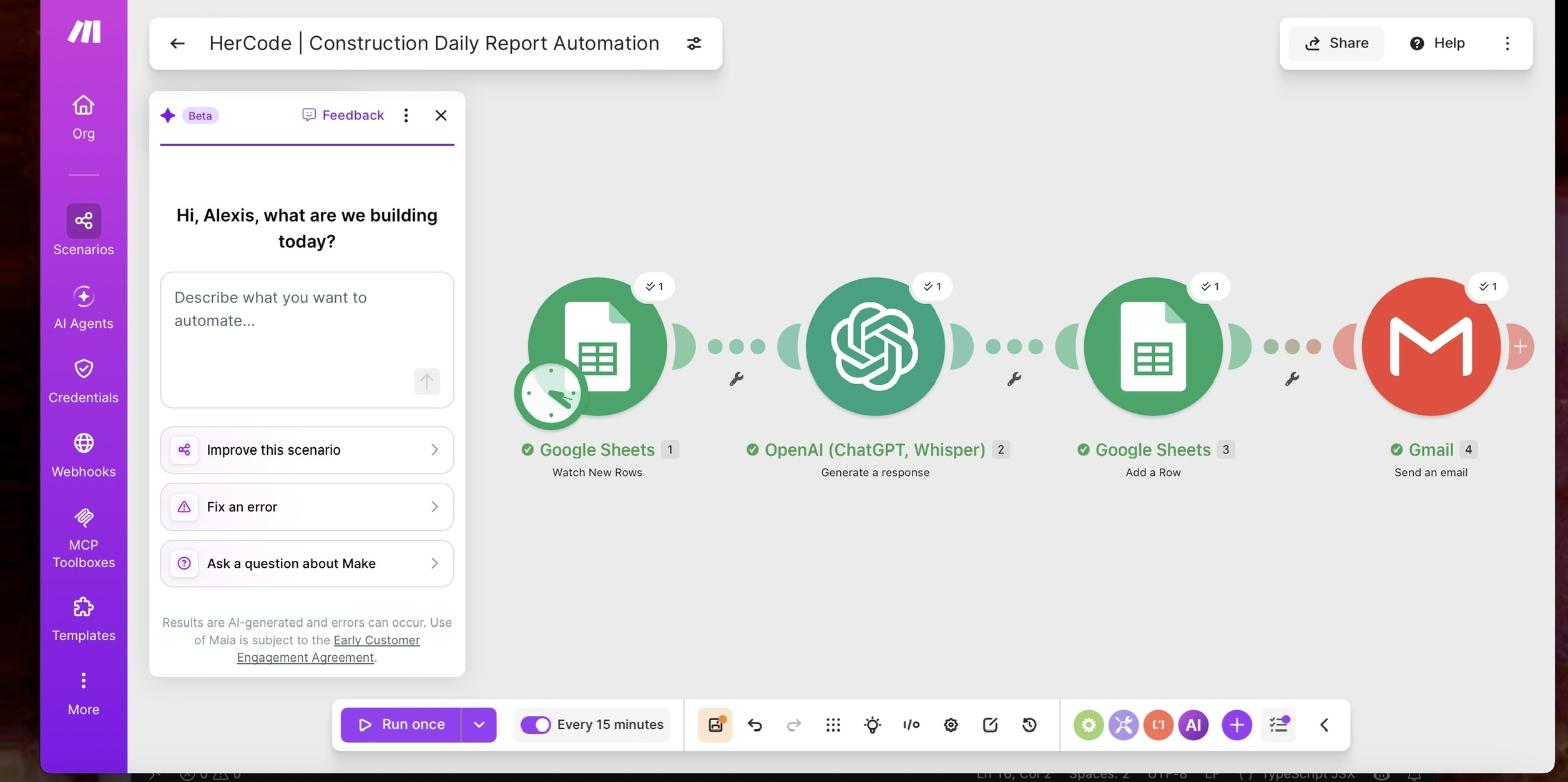Go to AI Agents

click(x=84, y=307)
